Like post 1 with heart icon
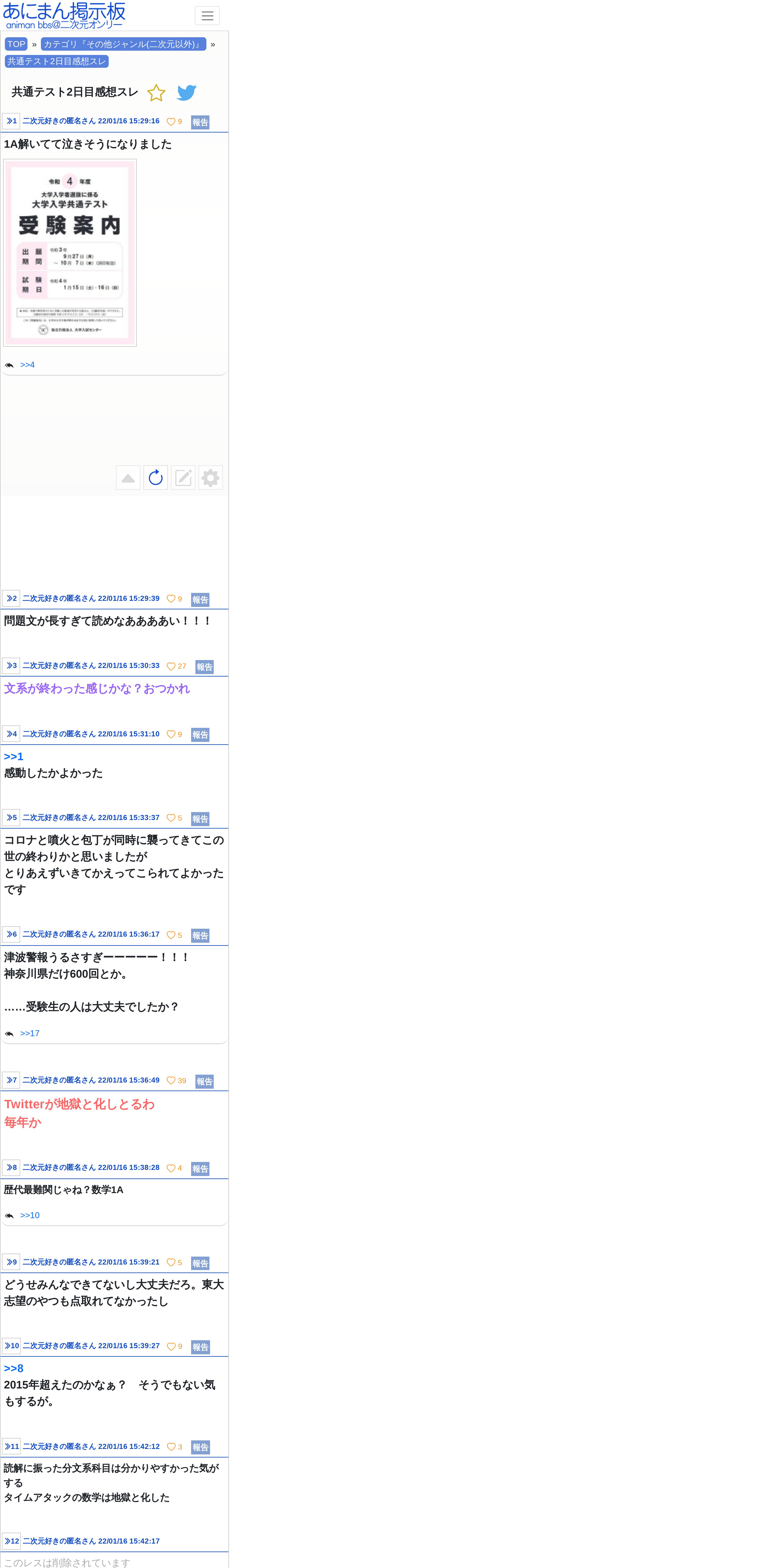 click(x=171, y=122)
